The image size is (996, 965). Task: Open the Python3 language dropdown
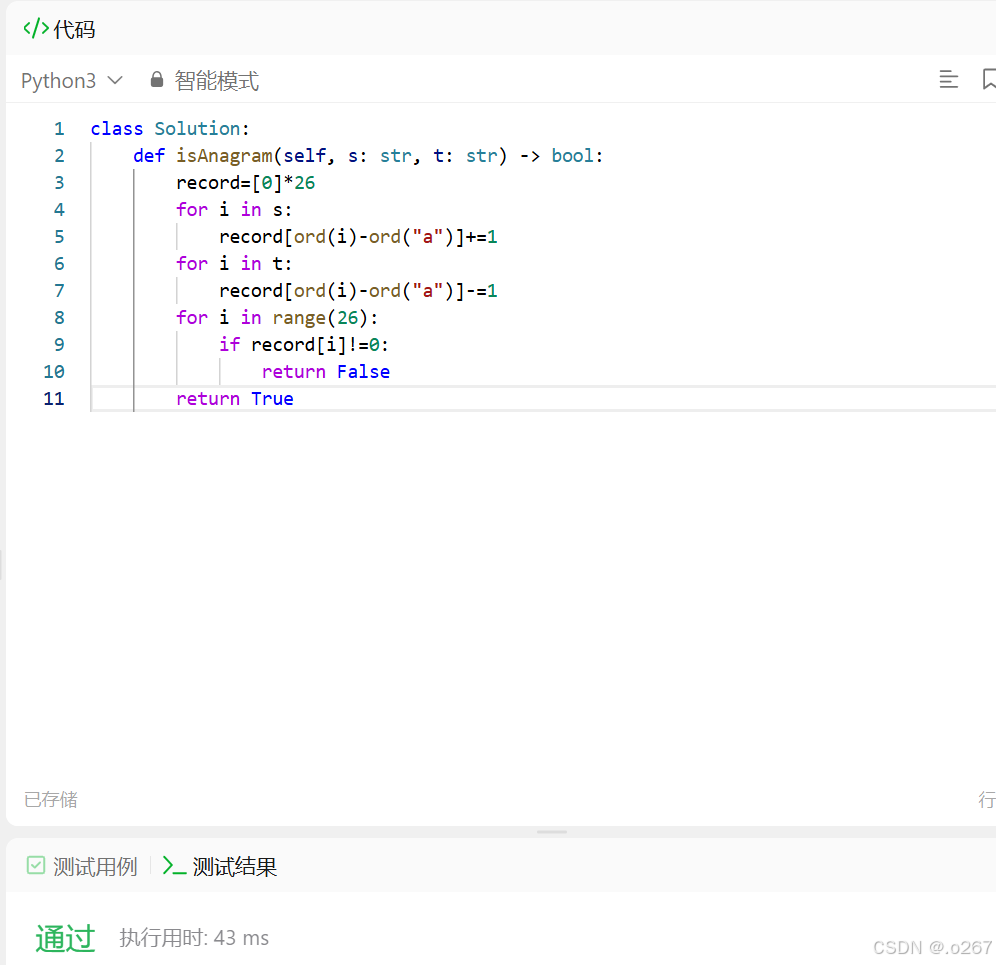click(71, 81)
